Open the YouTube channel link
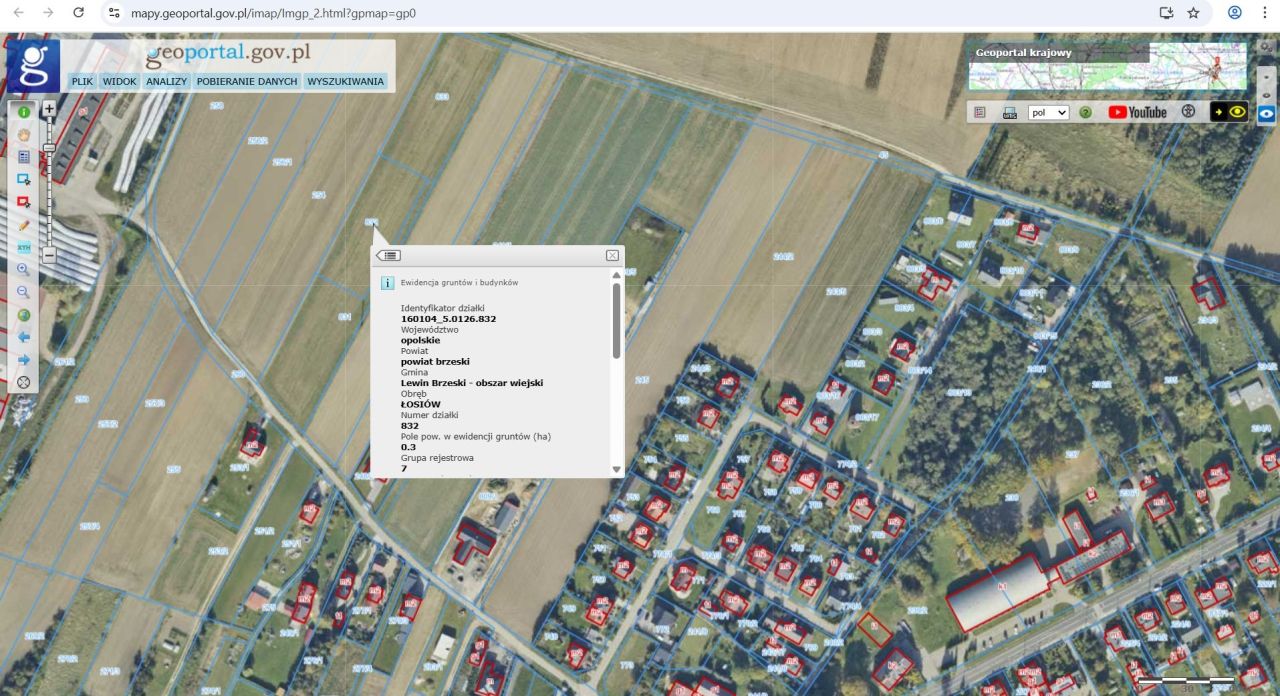The height and width of the screenshot is (696, 1280). tap(1138, 113)
